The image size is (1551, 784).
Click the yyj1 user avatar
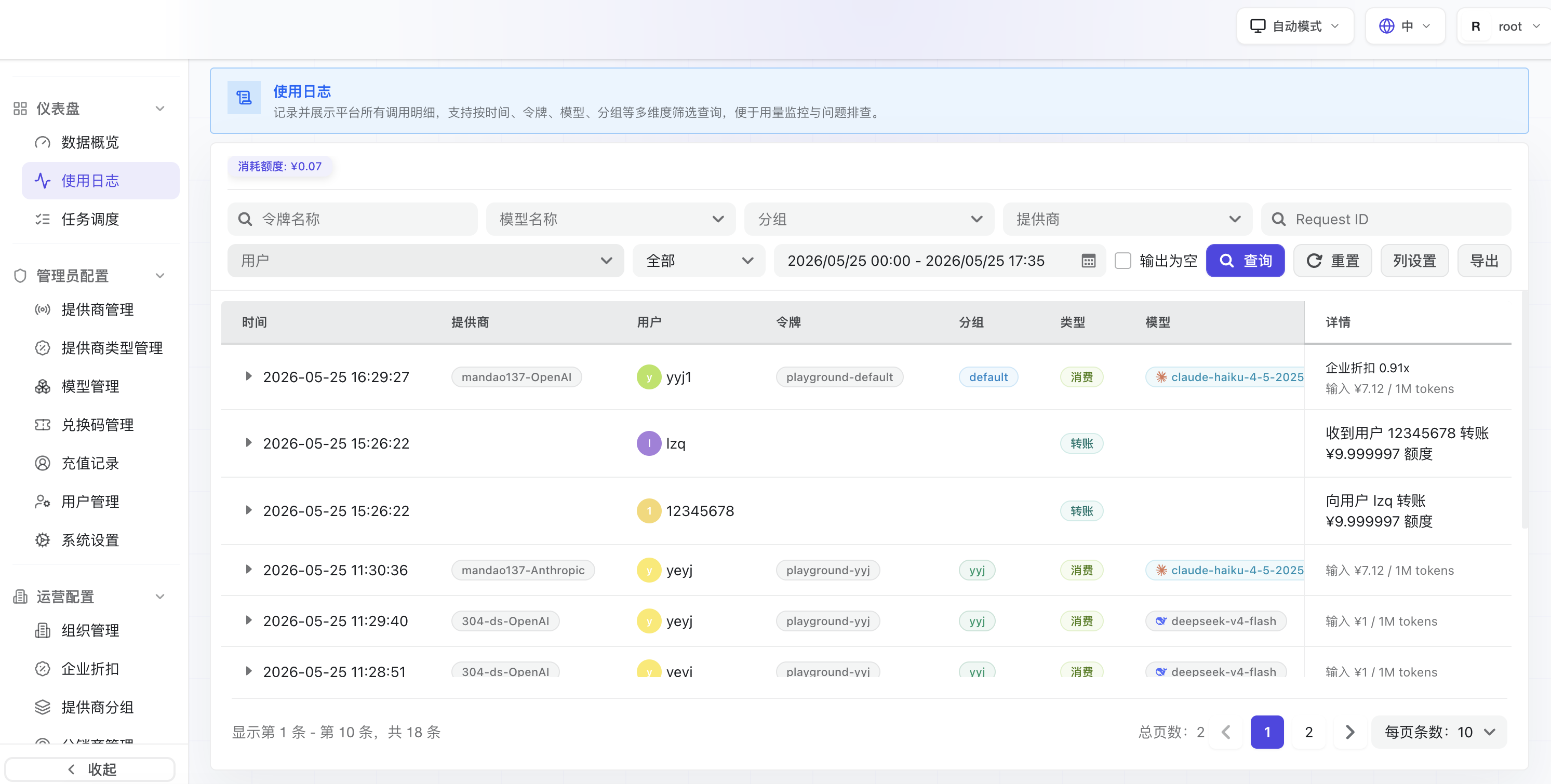pos(648,377)
